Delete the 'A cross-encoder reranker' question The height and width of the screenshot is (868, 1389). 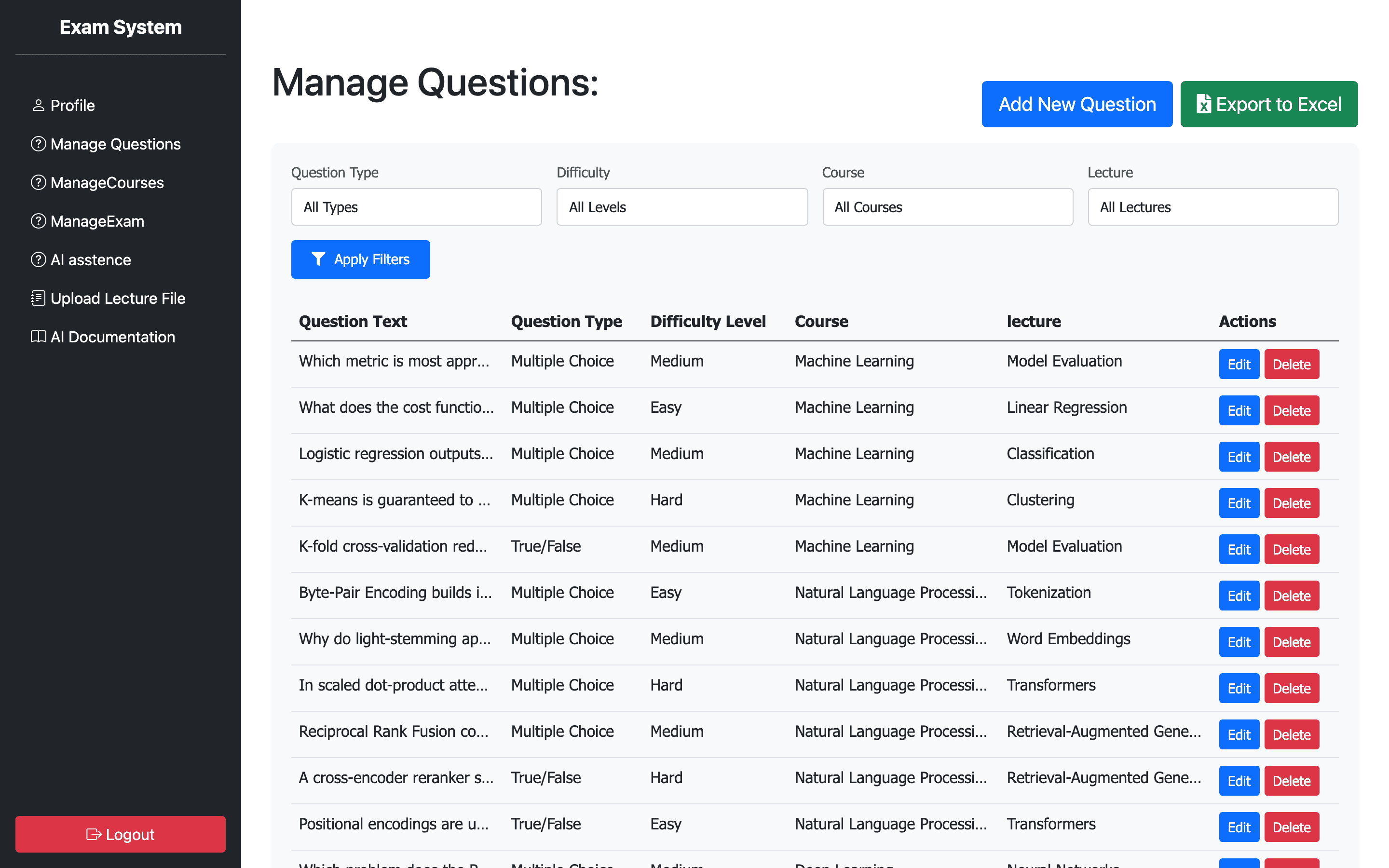tap(1292, 781)
